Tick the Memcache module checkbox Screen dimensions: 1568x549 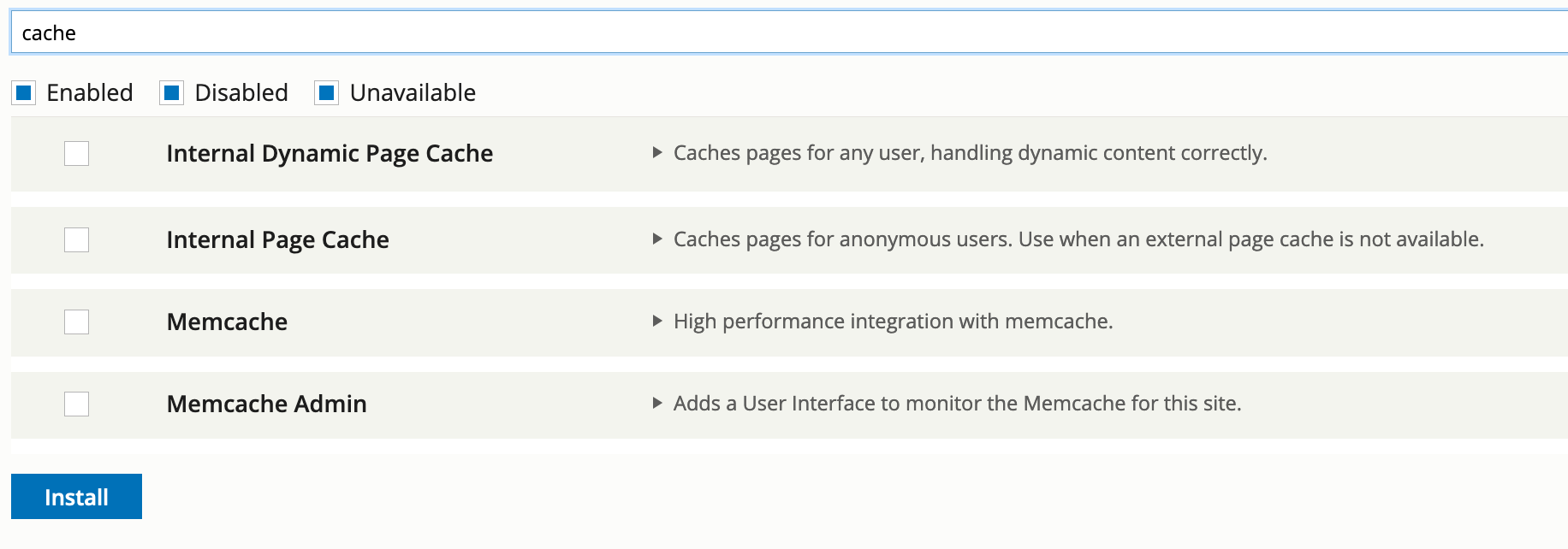pyautogui.click(x=77, y=322)
